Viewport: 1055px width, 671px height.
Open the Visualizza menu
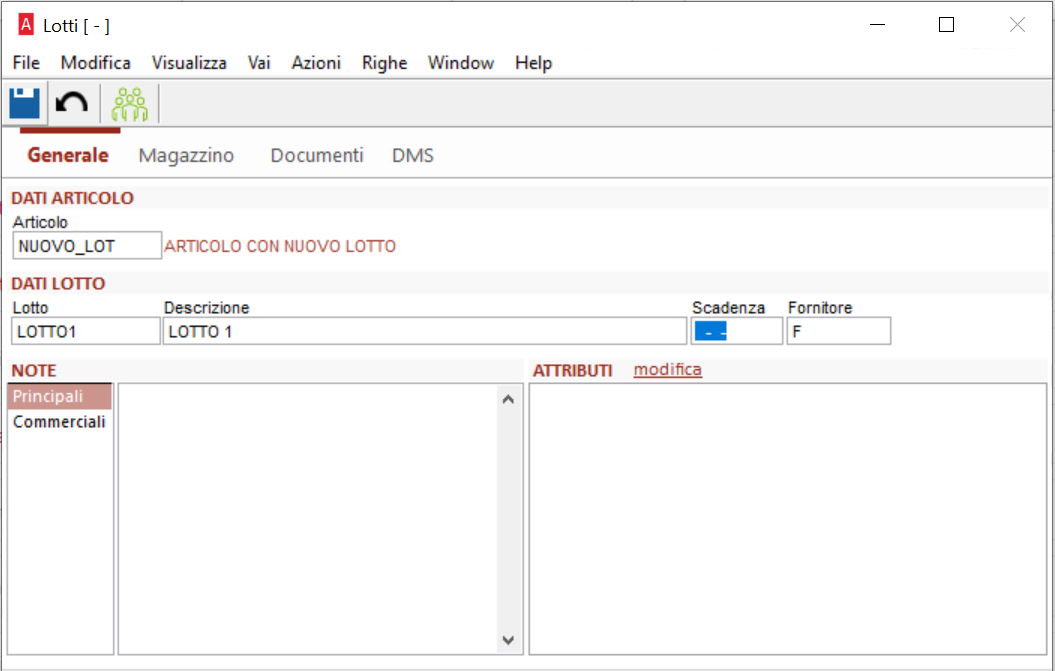tap(189, 63)
